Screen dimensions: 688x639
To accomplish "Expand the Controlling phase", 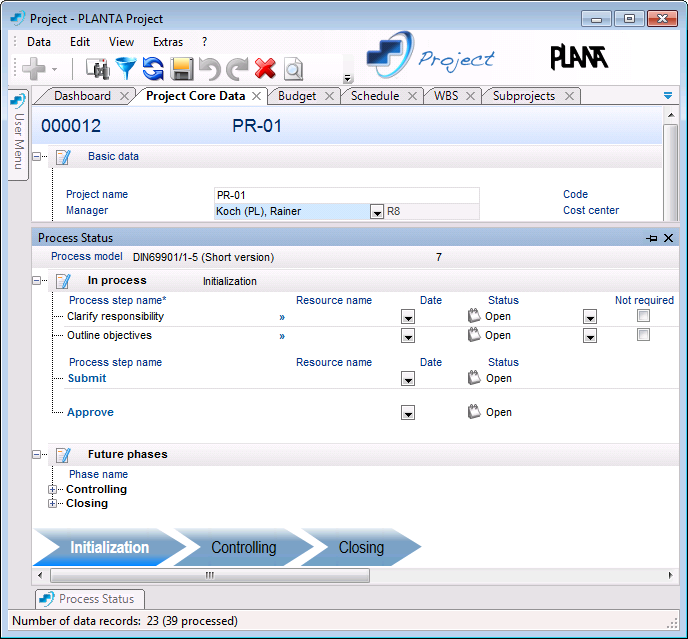I will coord(52,489).
